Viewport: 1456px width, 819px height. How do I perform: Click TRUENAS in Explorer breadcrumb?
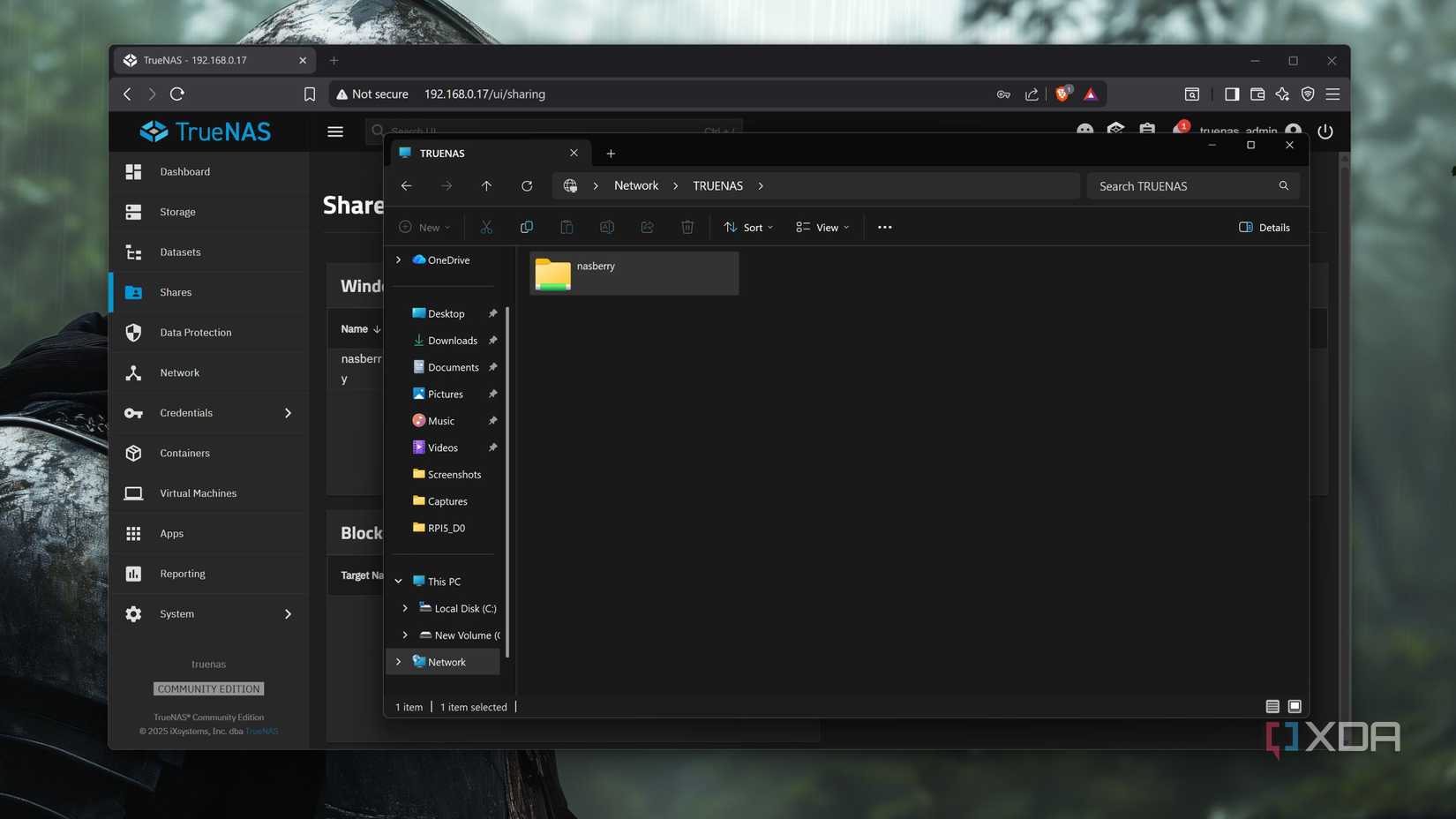click(717, 186)
